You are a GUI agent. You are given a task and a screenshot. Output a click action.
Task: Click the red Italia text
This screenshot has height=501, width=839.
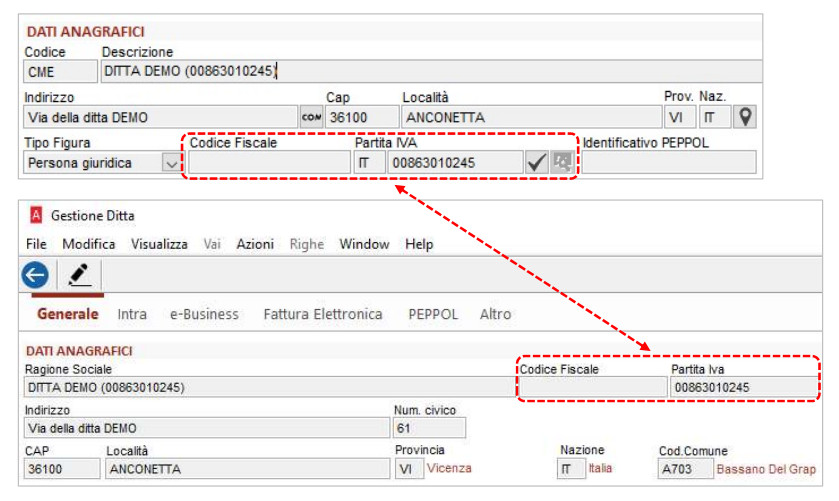tap(600, 468)
